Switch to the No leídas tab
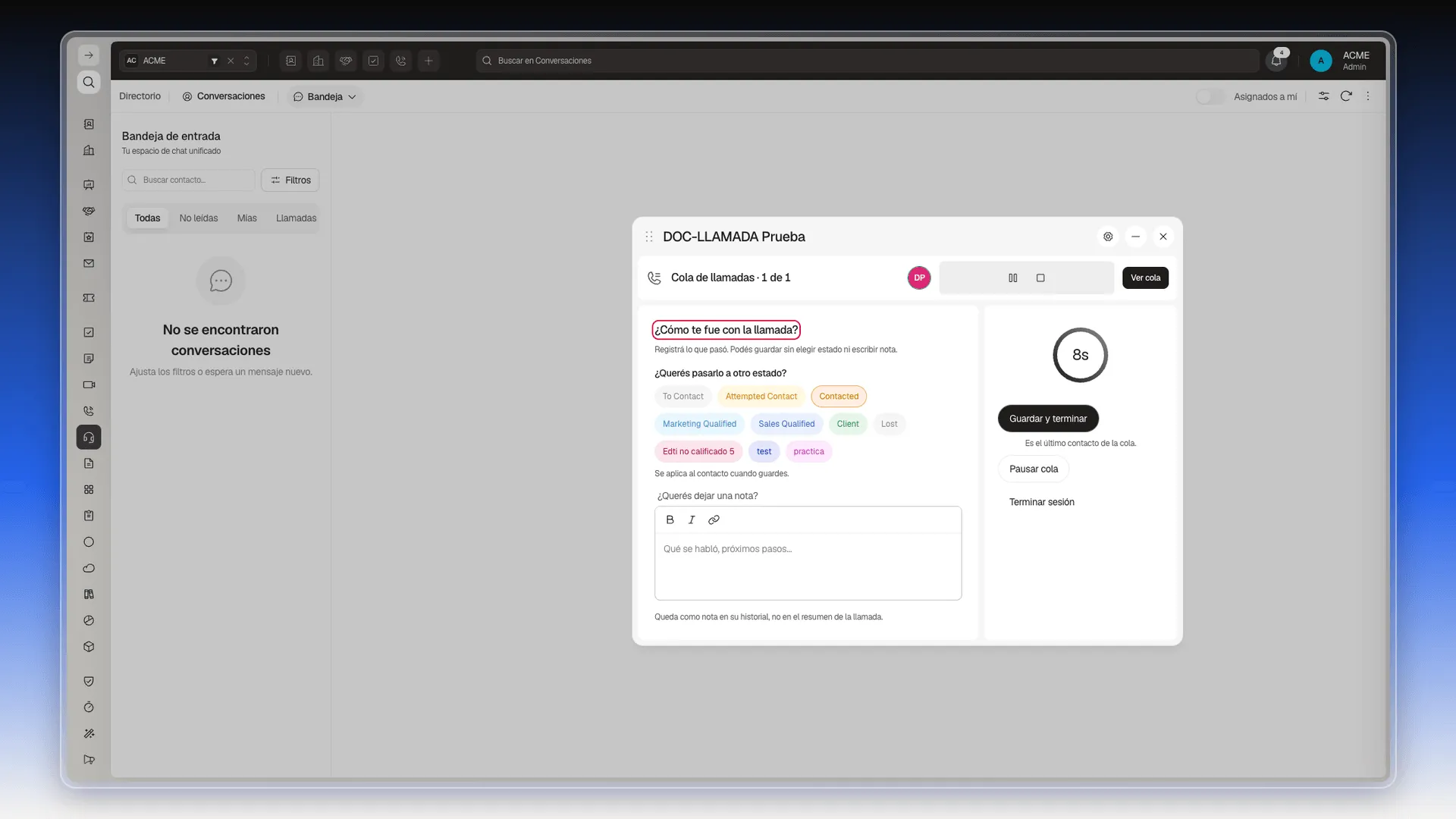This screenshot has height=819, width=1456. coord(199,218)
